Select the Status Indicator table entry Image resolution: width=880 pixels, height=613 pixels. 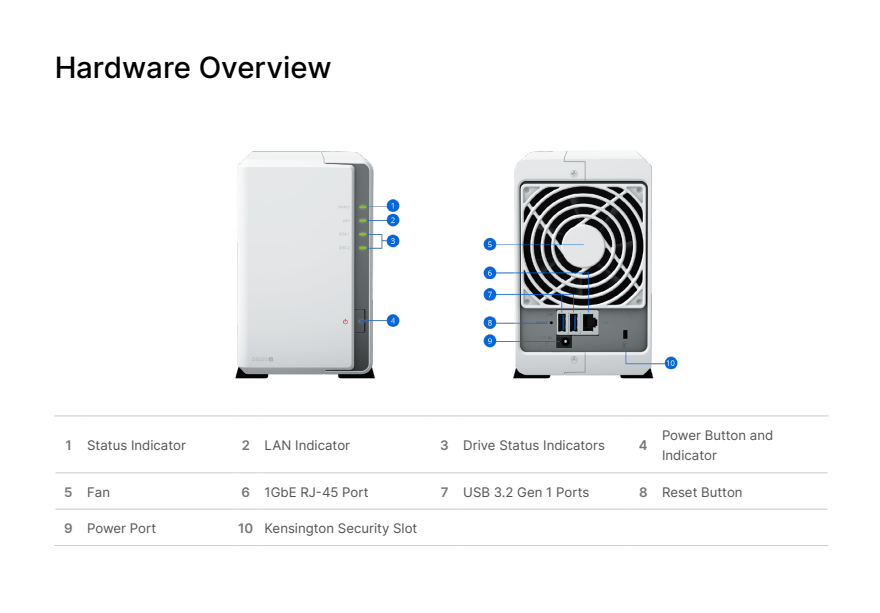(136, 445)
